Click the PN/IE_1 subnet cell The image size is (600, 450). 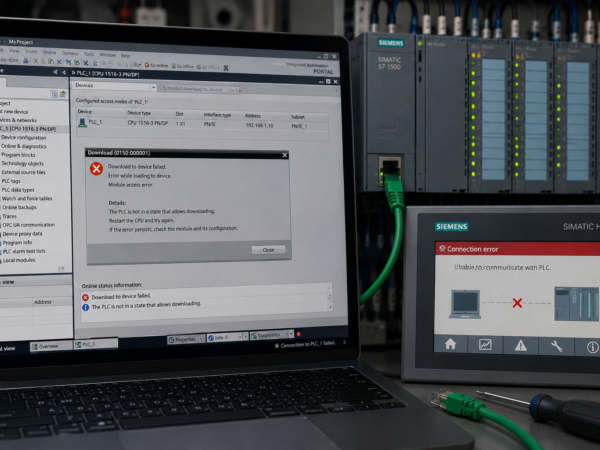299,126
